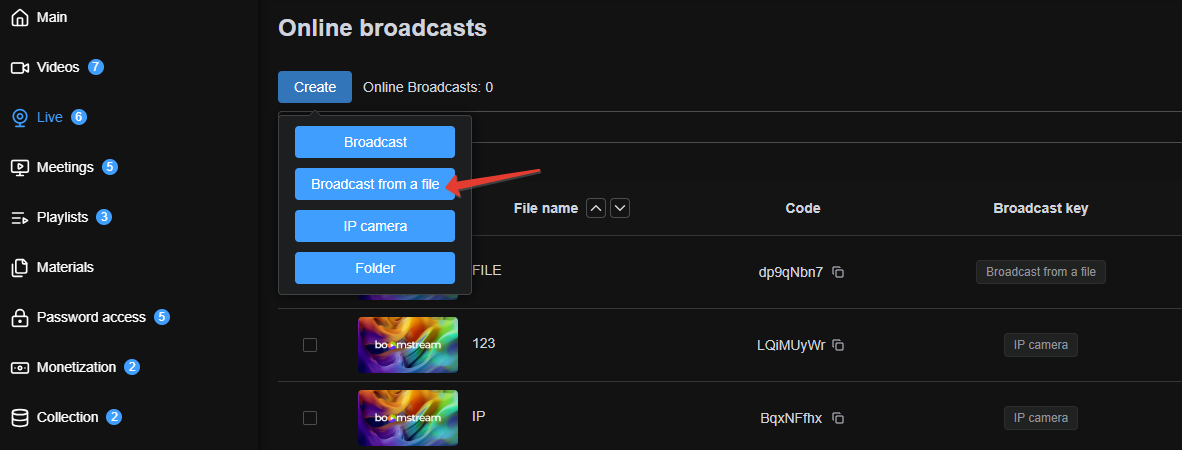Click the file name 123
The width and height of the screenshot is (1182, 450).
pyautogui.click(x=483, y=344)
